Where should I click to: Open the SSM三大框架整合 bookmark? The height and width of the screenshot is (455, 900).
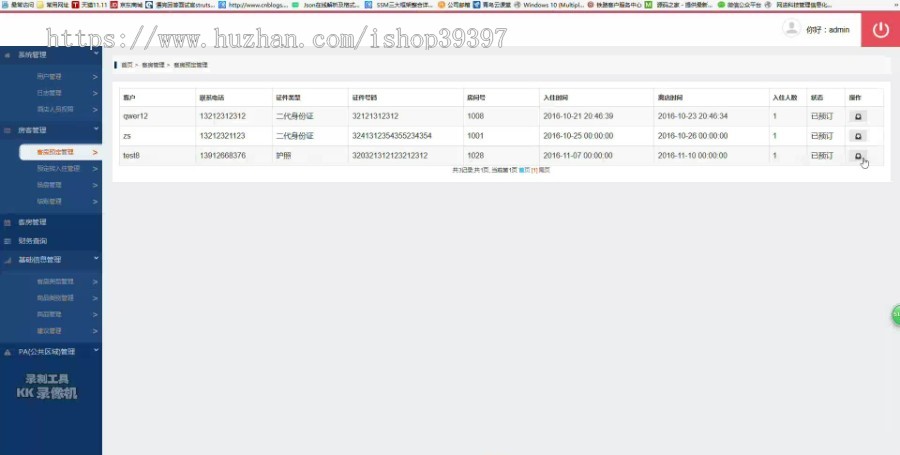(399, 5)
